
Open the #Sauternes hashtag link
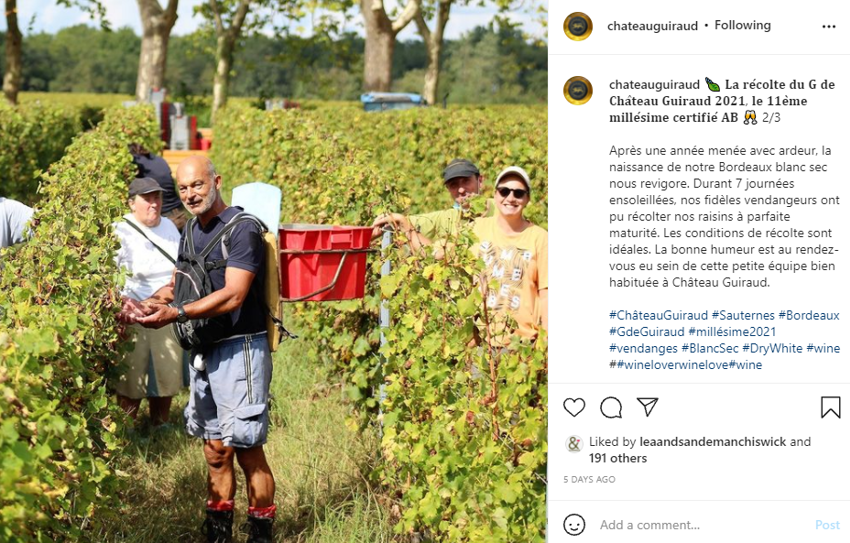click(743, 315)
